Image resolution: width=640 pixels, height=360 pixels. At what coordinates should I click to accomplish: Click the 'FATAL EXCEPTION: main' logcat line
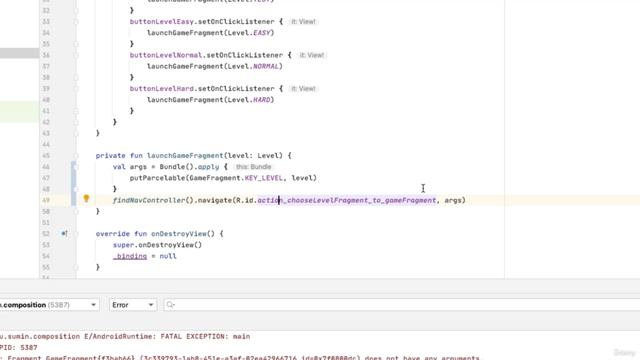(x=125, y=336)
